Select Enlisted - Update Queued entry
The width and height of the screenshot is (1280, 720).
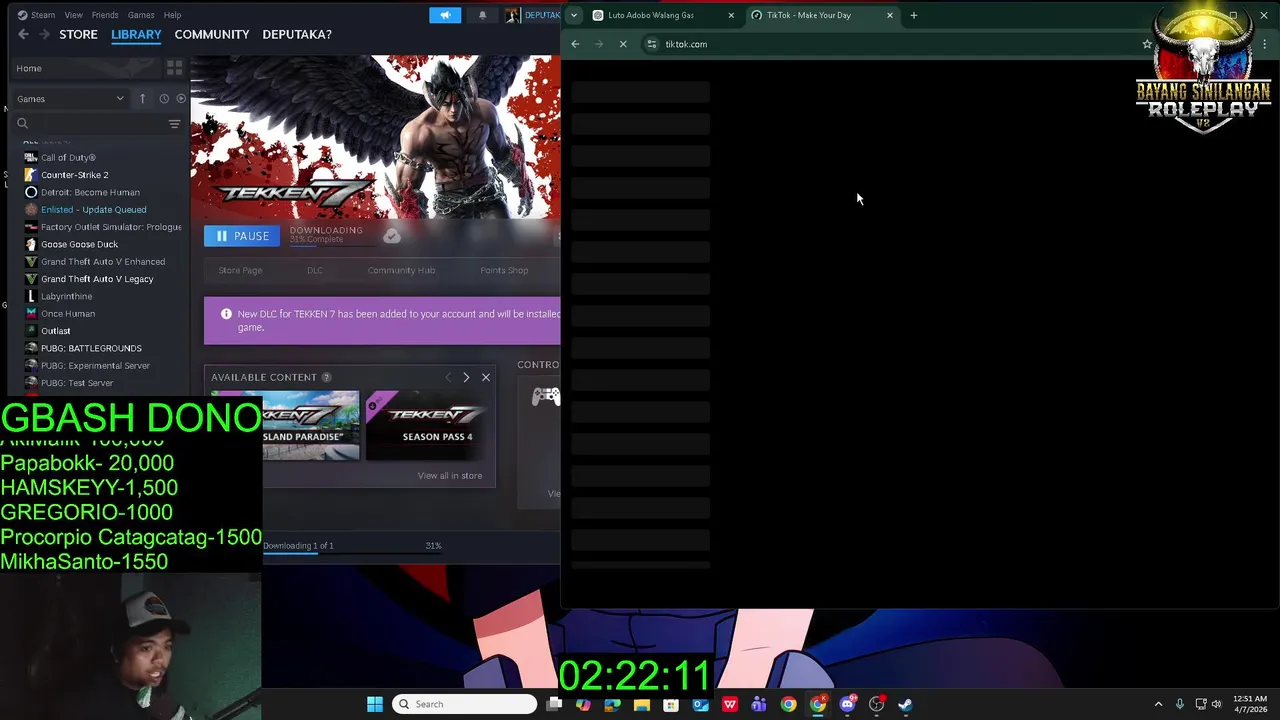(93, 210)
